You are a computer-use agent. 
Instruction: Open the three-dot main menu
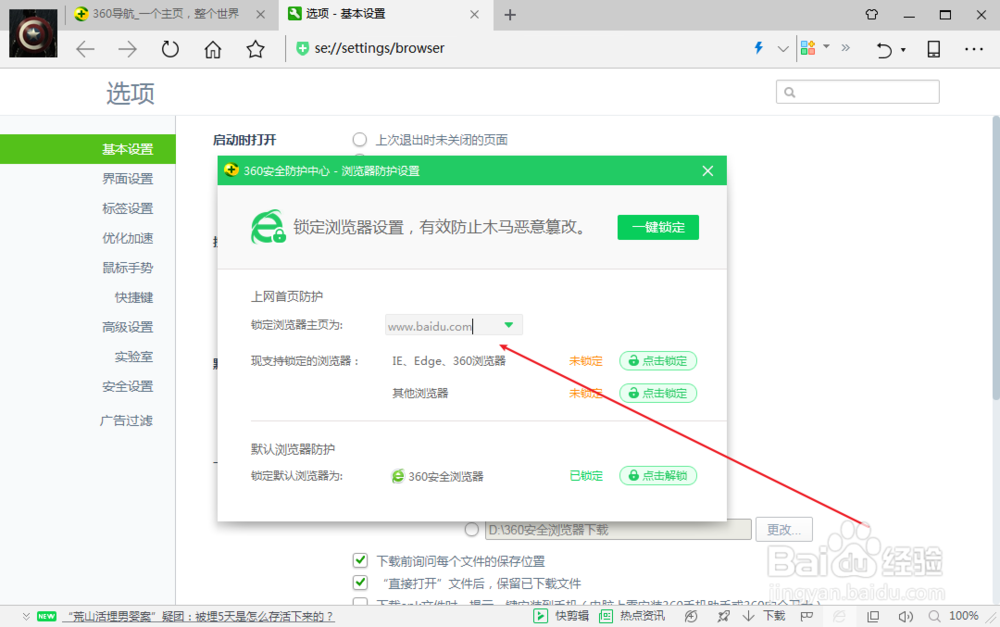974,49
